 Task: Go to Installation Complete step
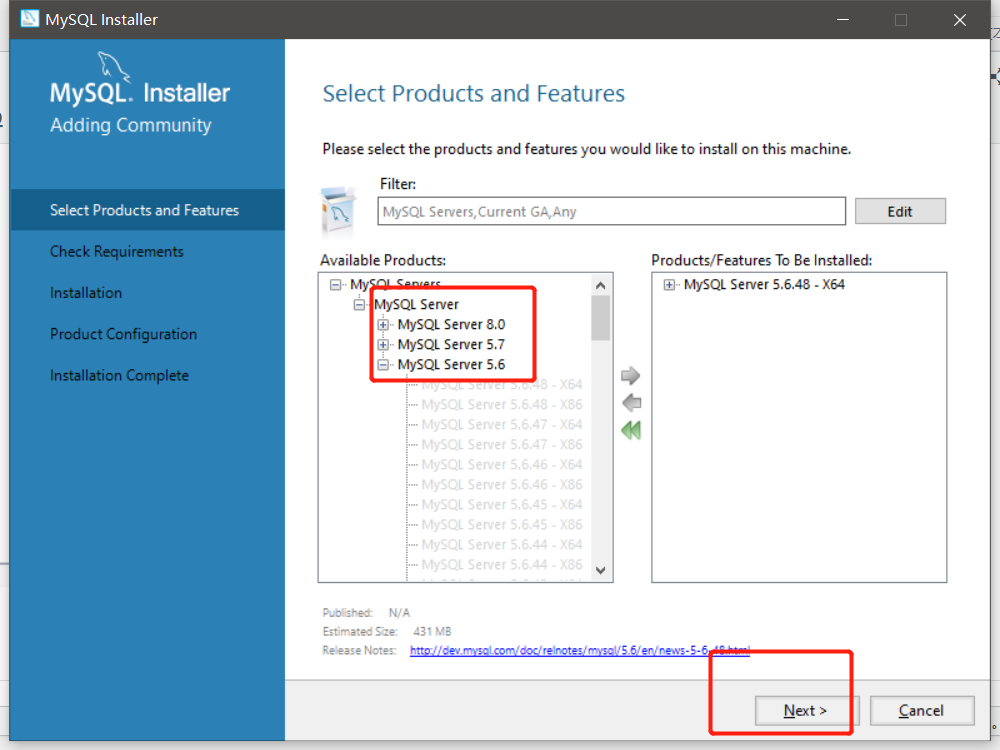pyautogui.click(x=119, y=376)
